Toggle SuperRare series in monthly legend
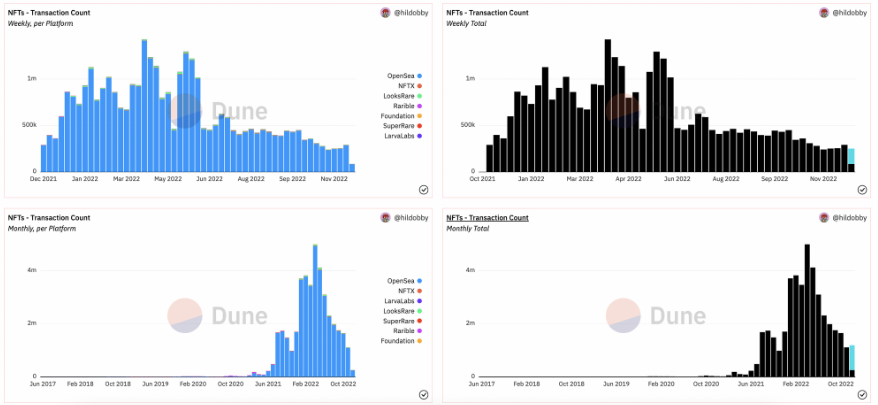Image resolution: width=878 pixels, height=405 pixels. point(399,321)
